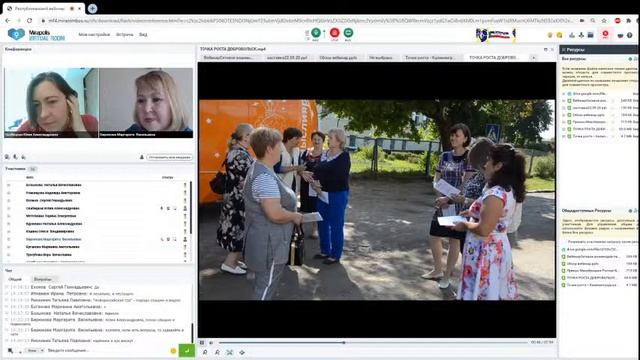Click the phone icon under the conference videos
The height and width of the screenshot is (360, 640).
[16, 157]
